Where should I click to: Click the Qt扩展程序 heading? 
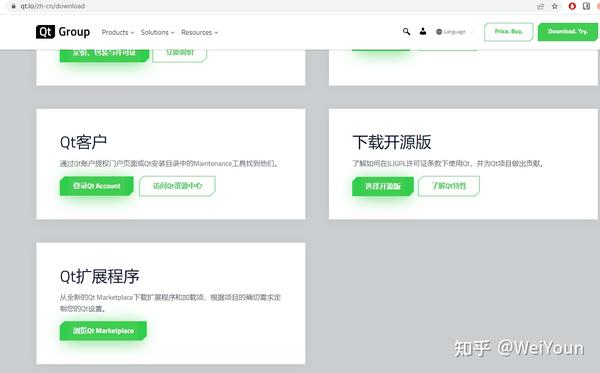coord(99,276)
